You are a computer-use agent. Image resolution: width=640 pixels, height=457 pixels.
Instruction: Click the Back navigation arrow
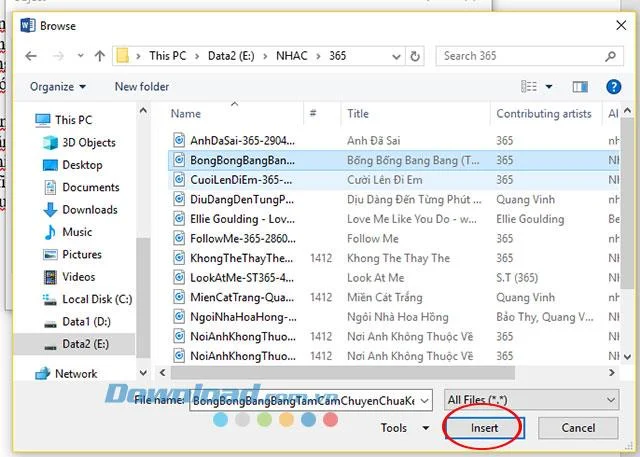pos(31,56)
